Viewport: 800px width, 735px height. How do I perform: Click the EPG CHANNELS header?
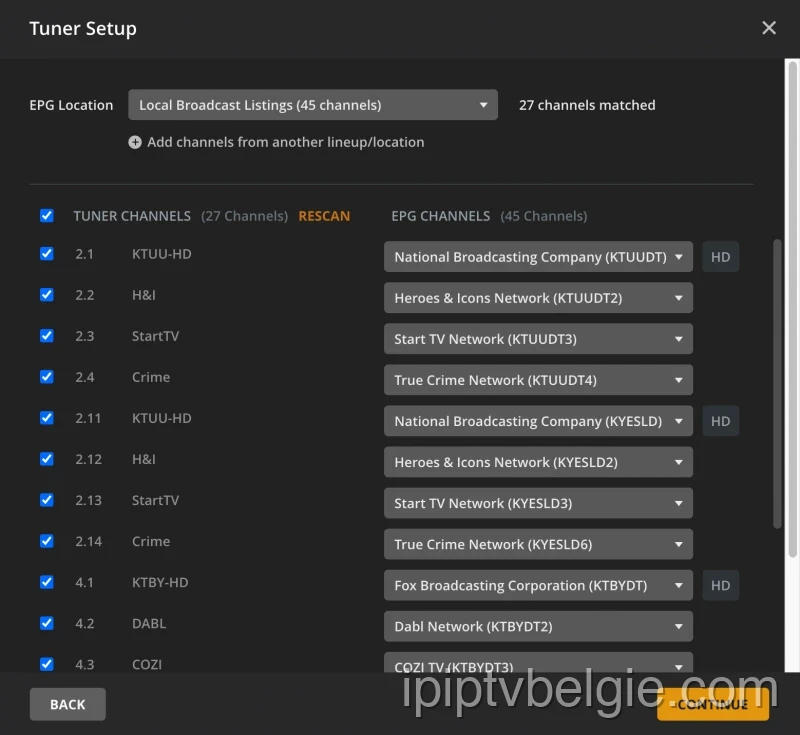[x=440, y=216]
